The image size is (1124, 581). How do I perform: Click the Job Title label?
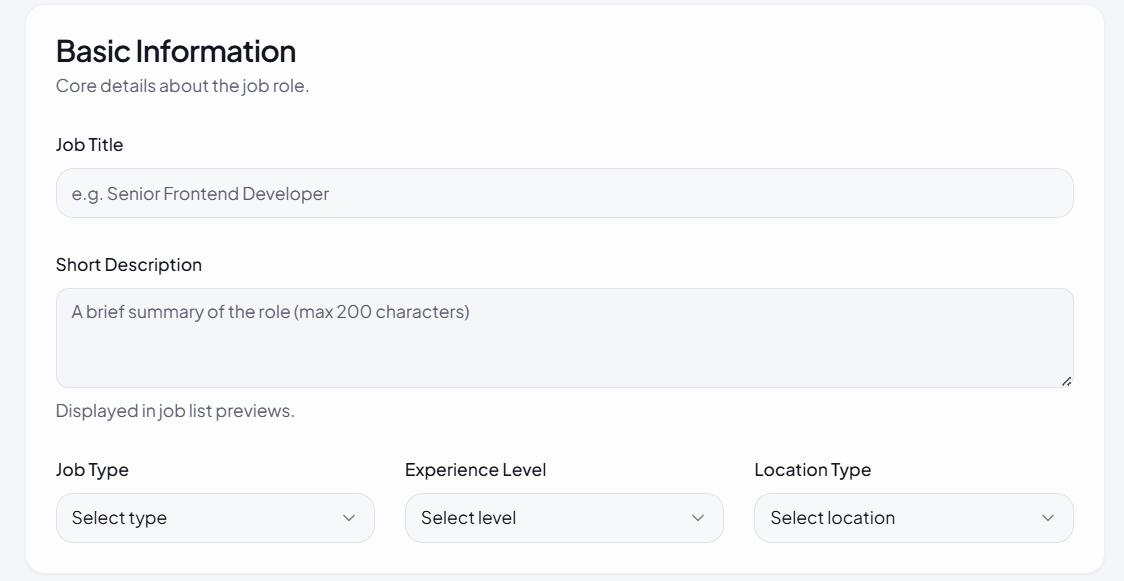(90, 145)
